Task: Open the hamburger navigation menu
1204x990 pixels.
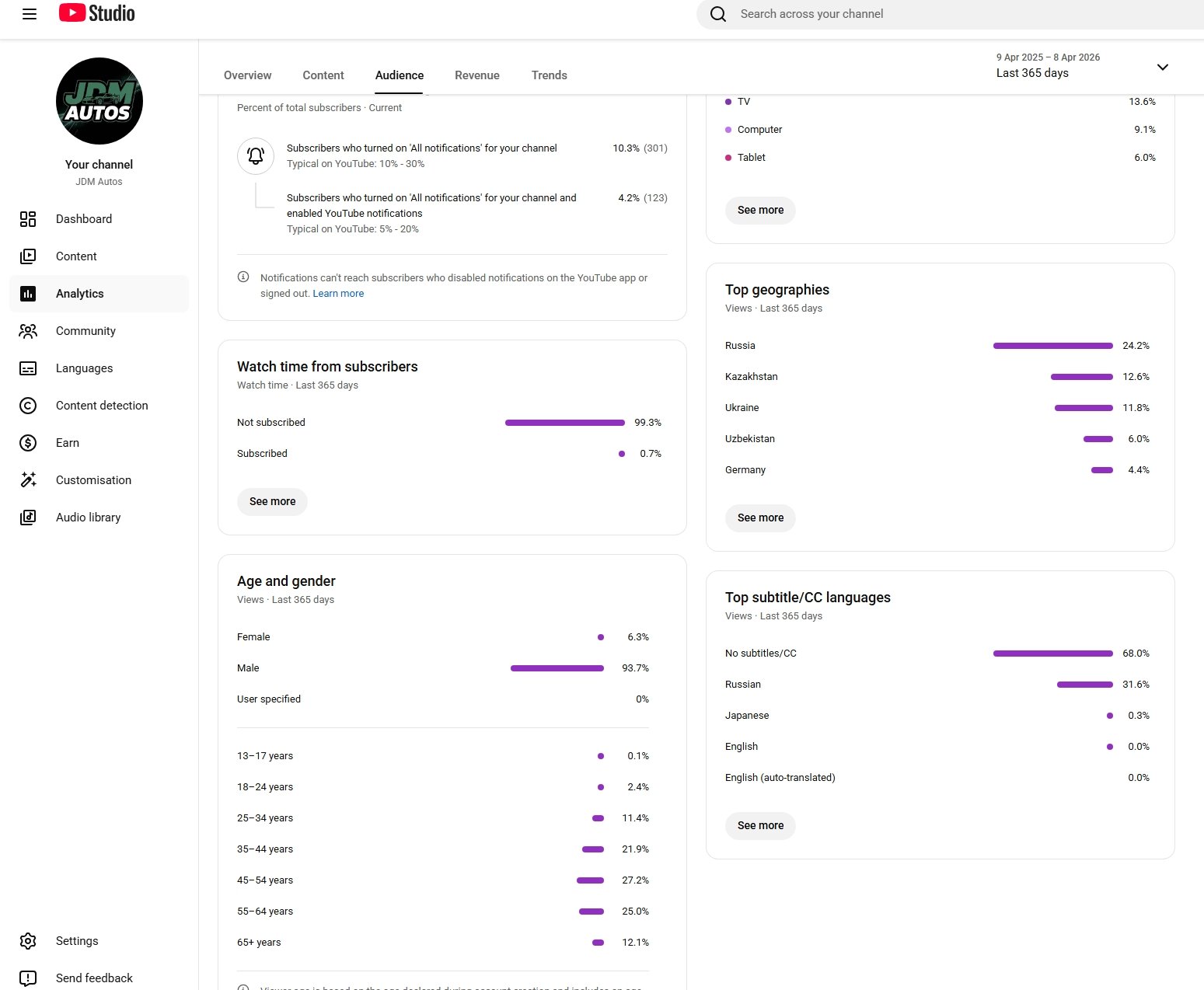Action: (30, 14)
